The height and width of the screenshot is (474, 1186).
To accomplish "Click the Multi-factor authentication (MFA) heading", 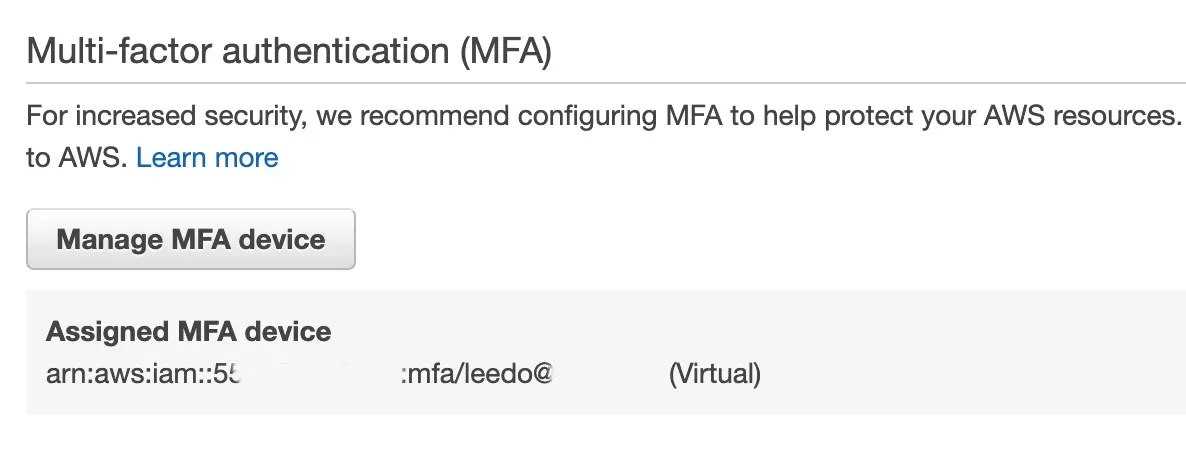I will tap(289, 51).
